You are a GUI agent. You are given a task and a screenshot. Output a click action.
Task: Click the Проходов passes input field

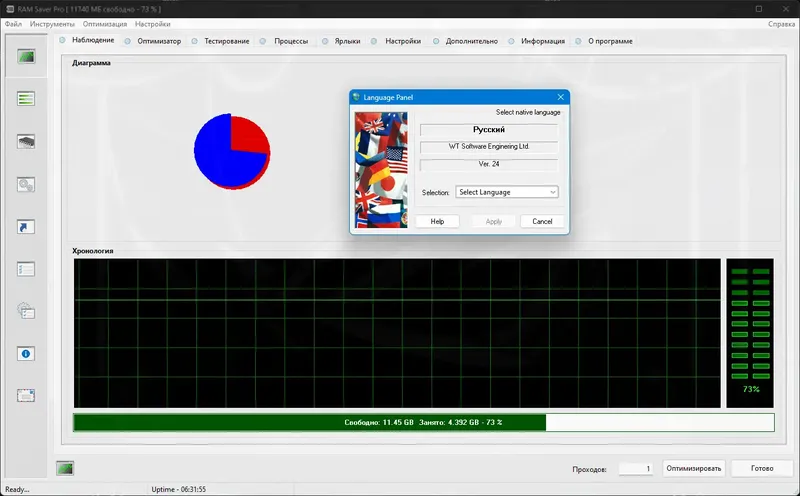(636, 468)
